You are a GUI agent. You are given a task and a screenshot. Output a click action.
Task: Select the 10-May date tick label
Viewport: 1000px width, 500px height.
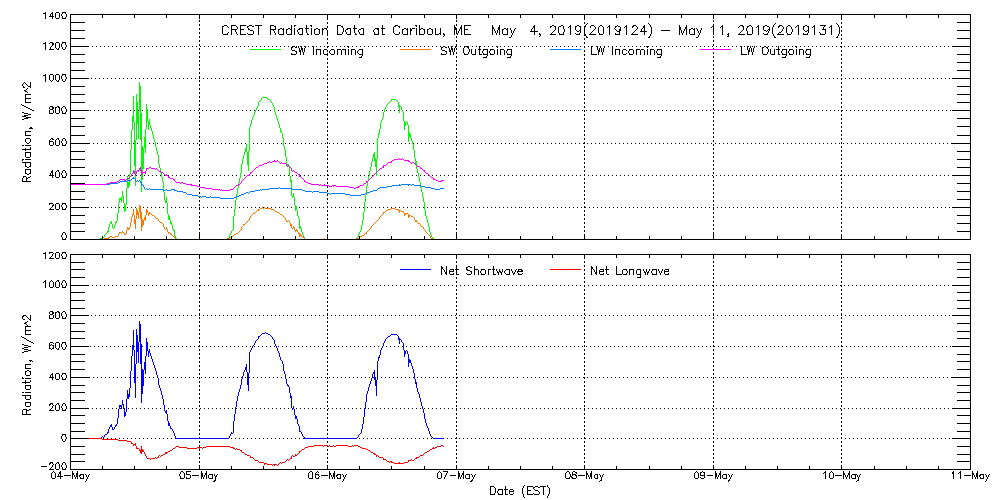[x=841, y=476]
